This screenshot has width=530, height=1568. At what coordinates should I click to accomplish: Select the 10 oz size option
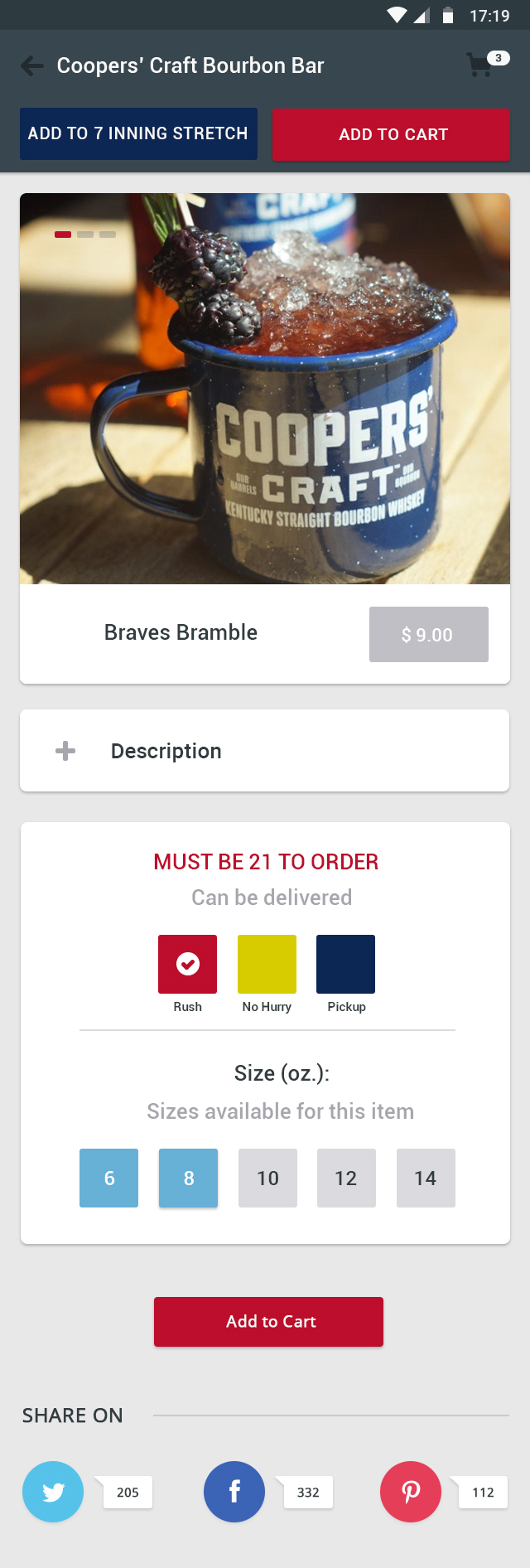tap(267, 1178)
